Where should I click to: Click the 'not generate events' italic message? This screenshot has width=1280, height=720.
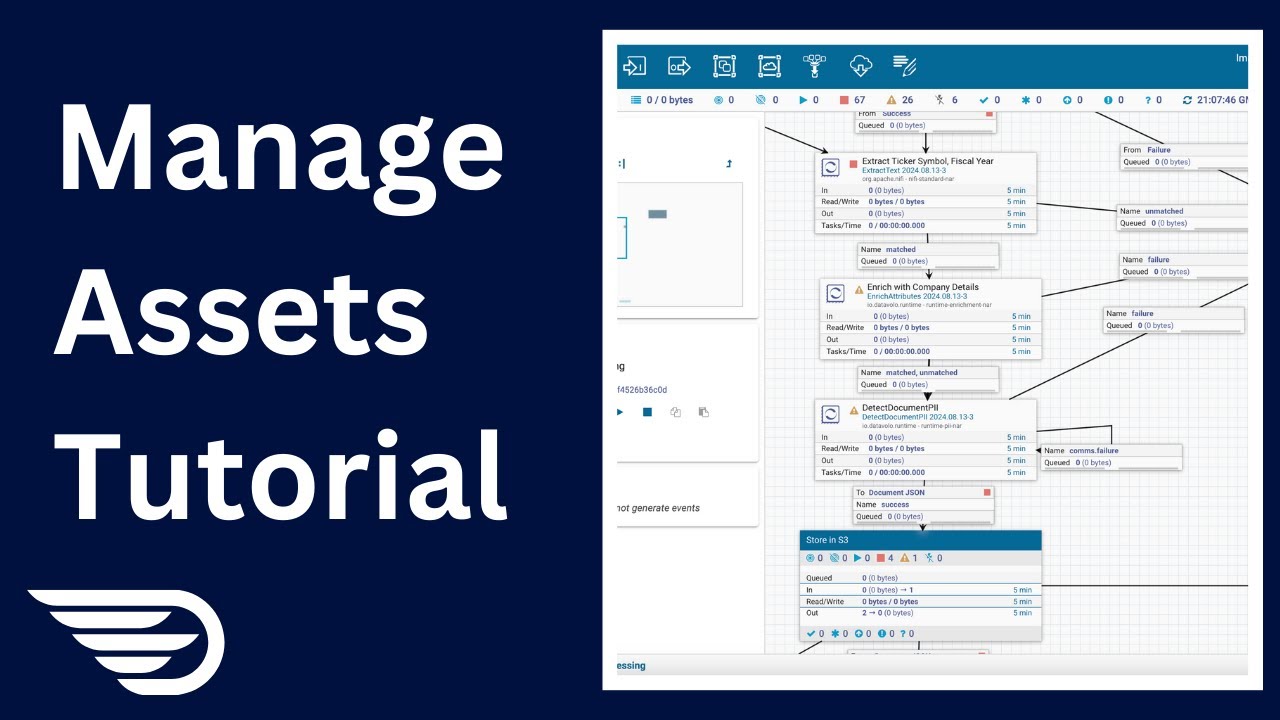pos(658,508)
